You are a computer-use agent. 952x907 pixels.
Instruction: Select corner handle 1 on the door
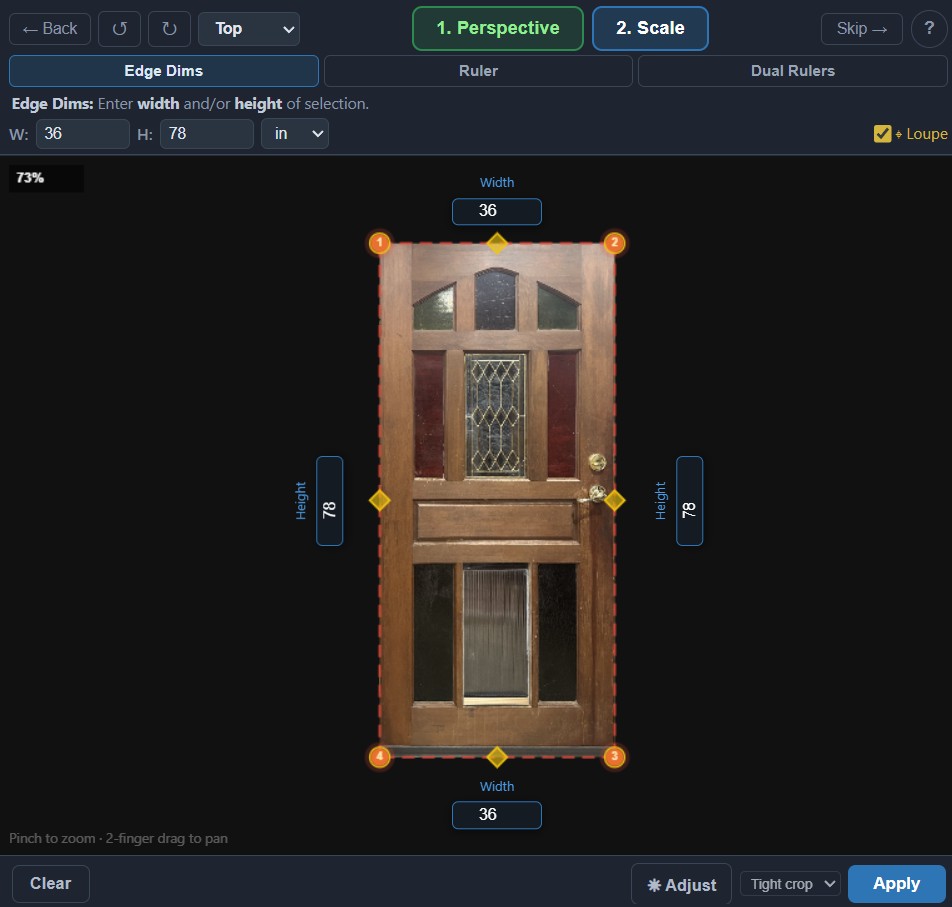pyautogui.click(x=380, y=243)
